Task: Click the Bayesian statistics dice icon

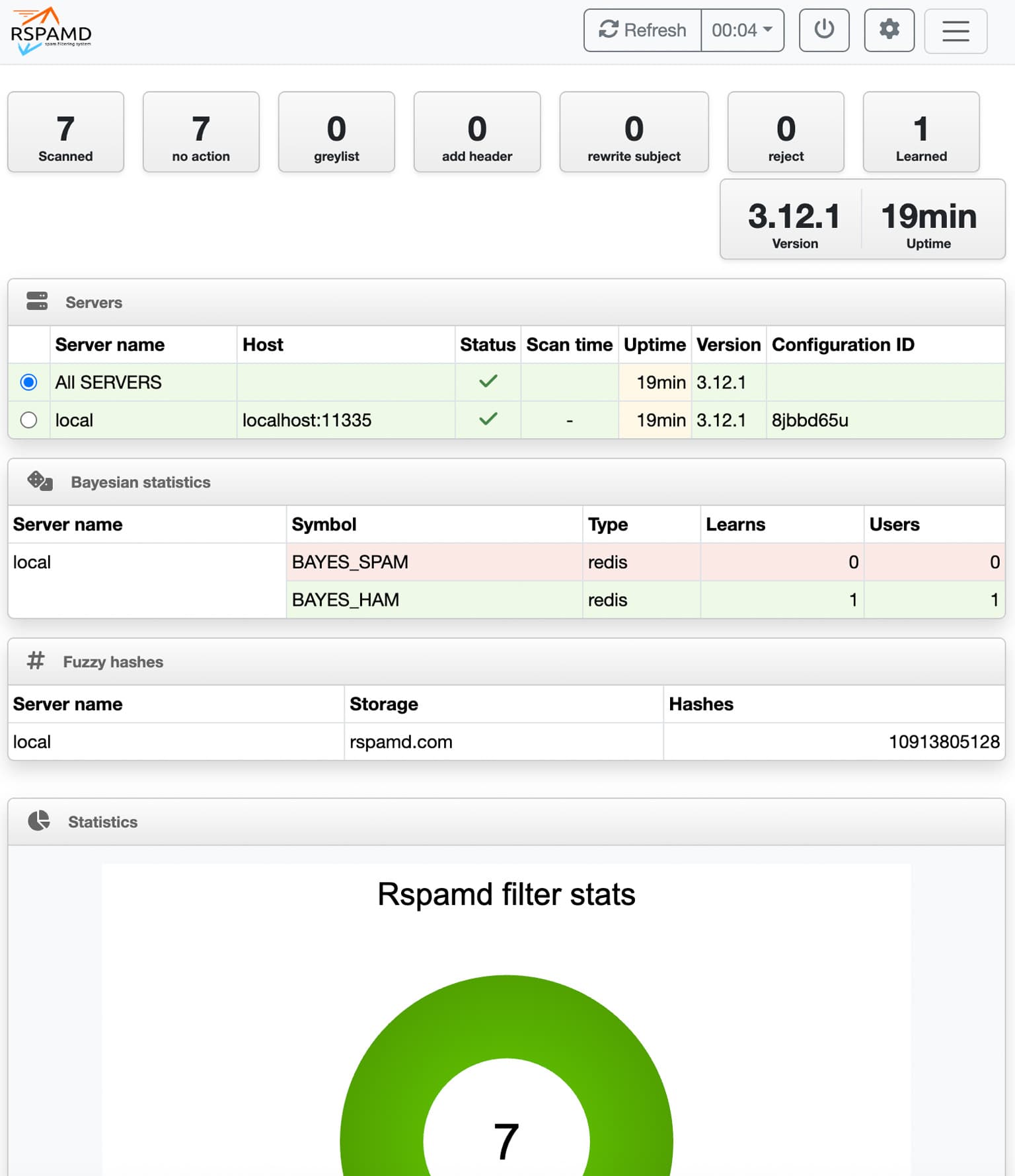Action: pos(40,481)
